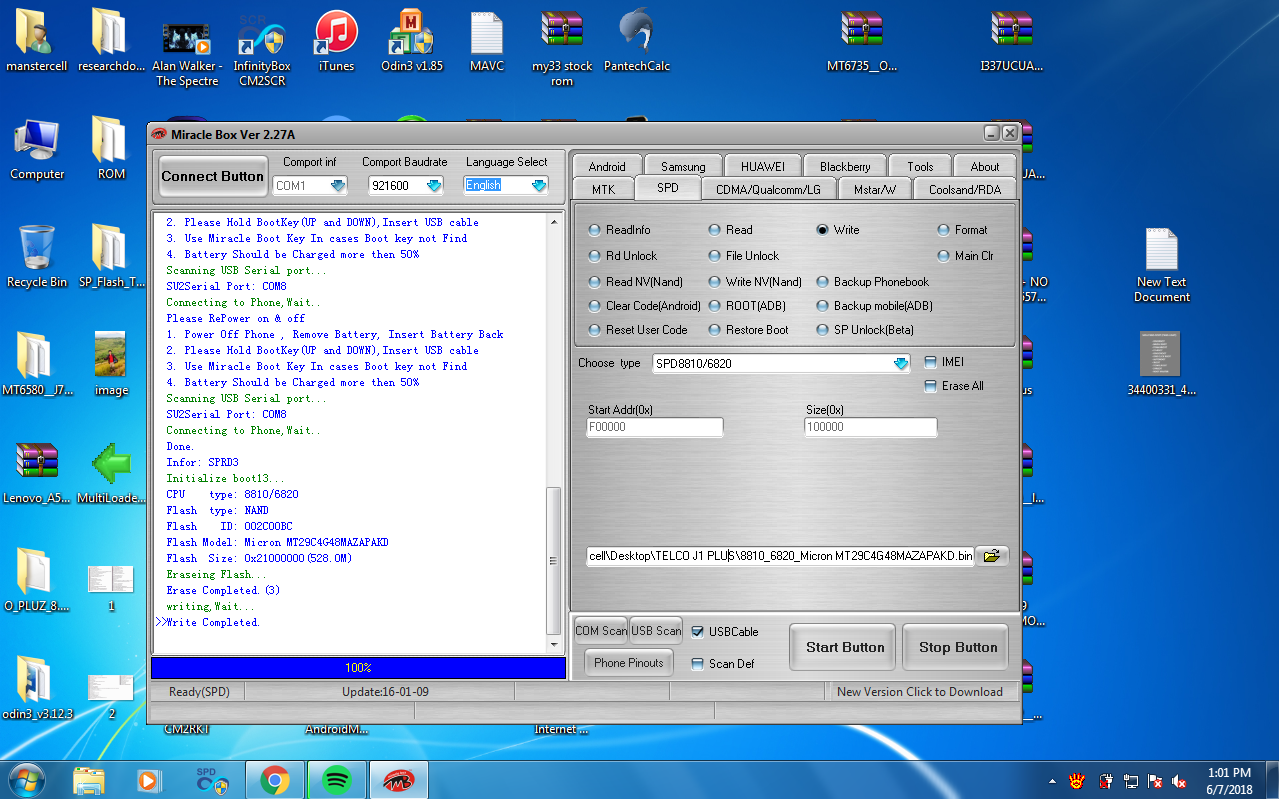1279x799 pixels.
Task: Select the MAVC file icon
Action: (x=487, y=42)
